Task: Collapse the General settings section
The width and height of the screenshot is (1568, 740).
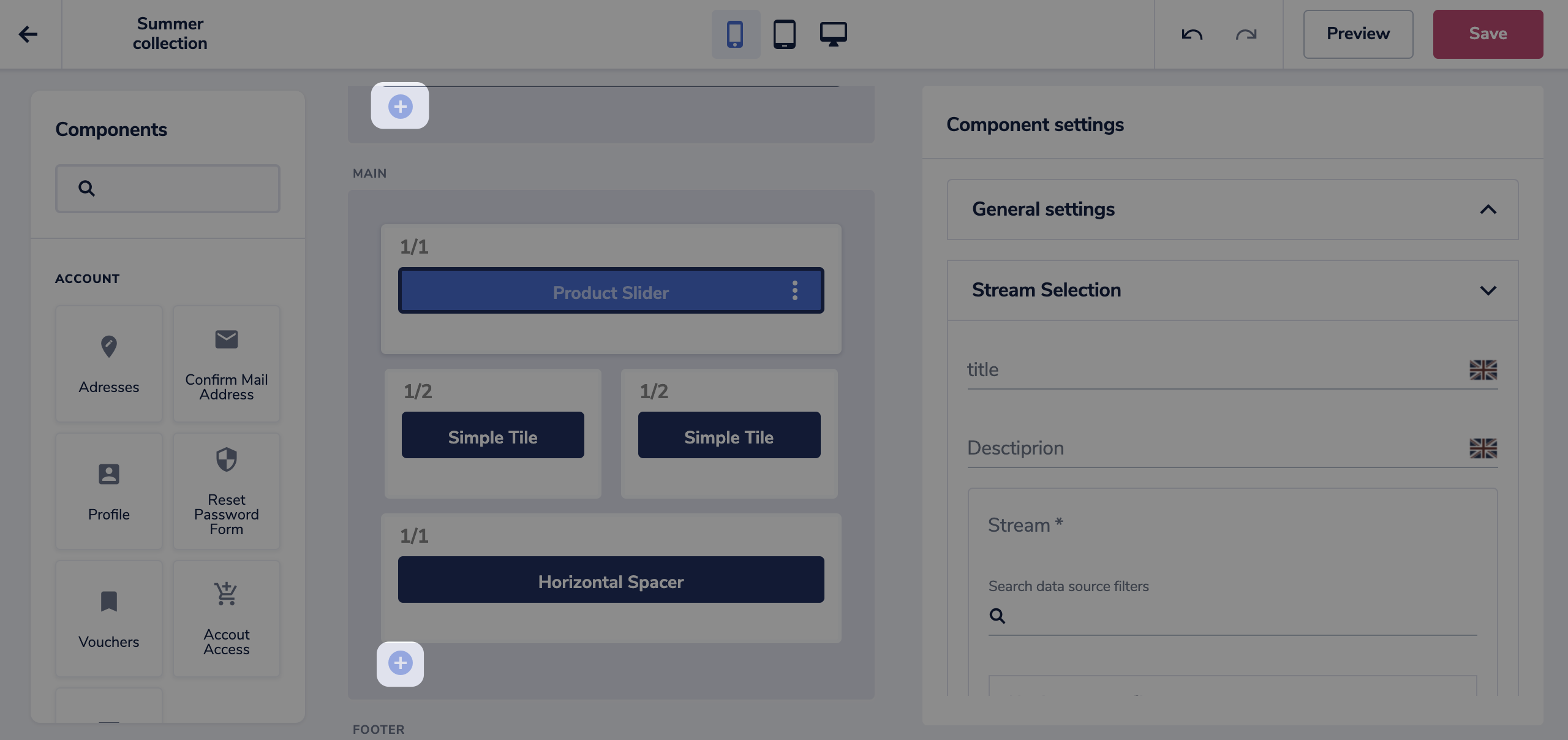Action: [x=1232, y=210]
